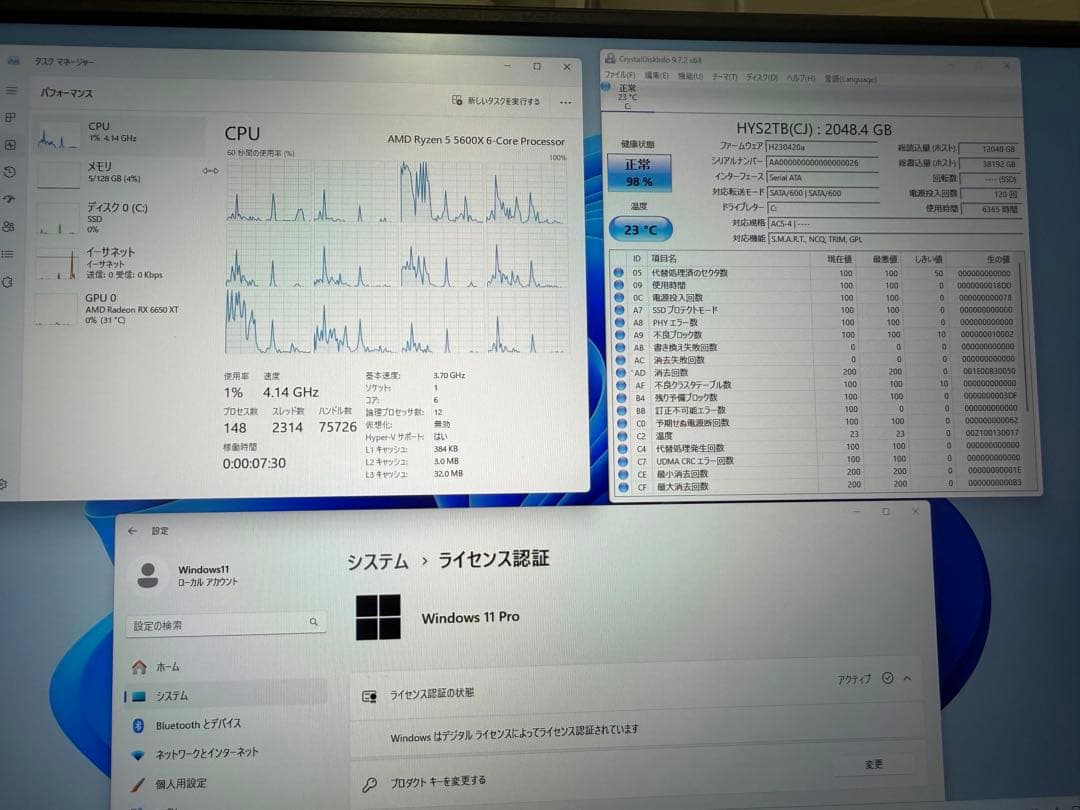Screen dimensions: 1080x810
Task: Click the 6365 時間 power-on hours field
Action: click(x=990, y=209)
